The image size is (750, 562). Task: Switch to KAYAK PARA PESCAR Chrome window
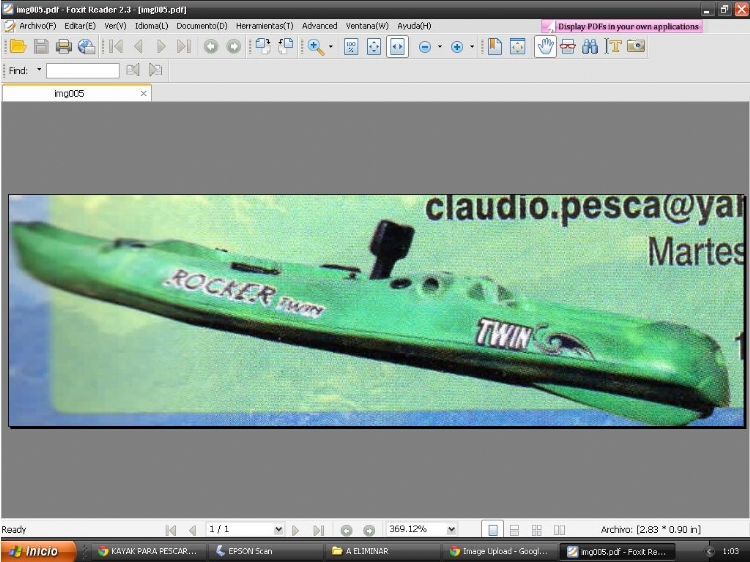tap(148, 551)
